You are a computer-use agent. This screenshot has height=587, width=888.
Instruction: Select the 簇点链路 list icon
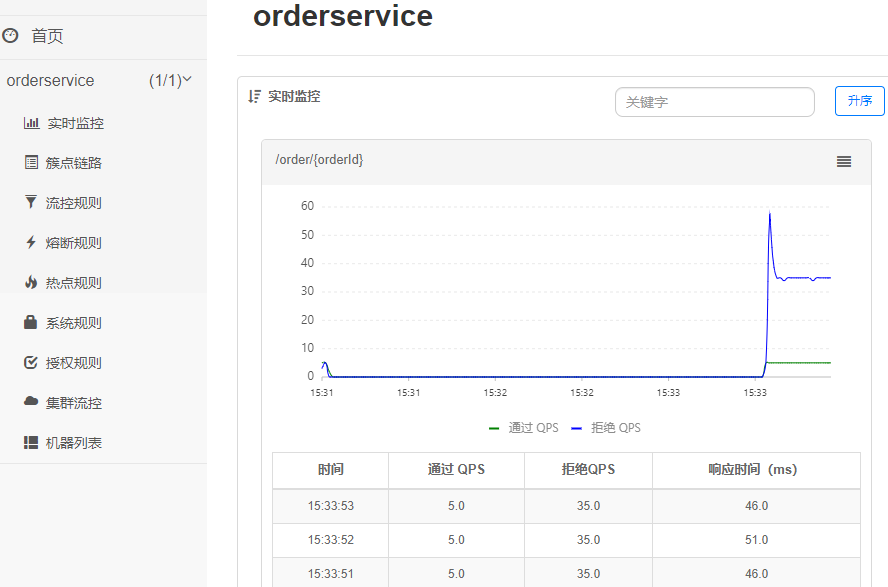point(31,162)
